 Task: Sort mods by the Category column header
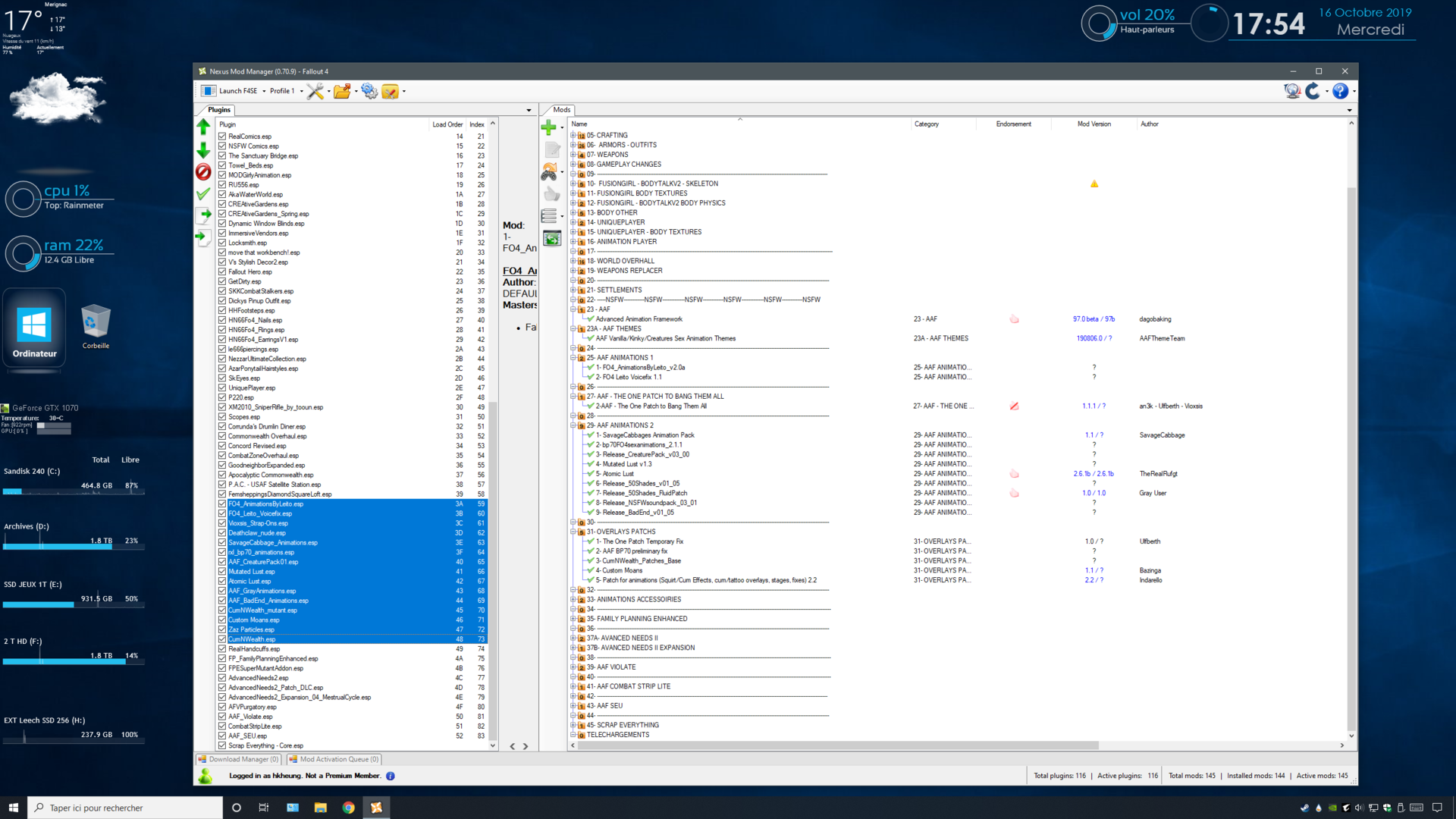coord(943,124)
